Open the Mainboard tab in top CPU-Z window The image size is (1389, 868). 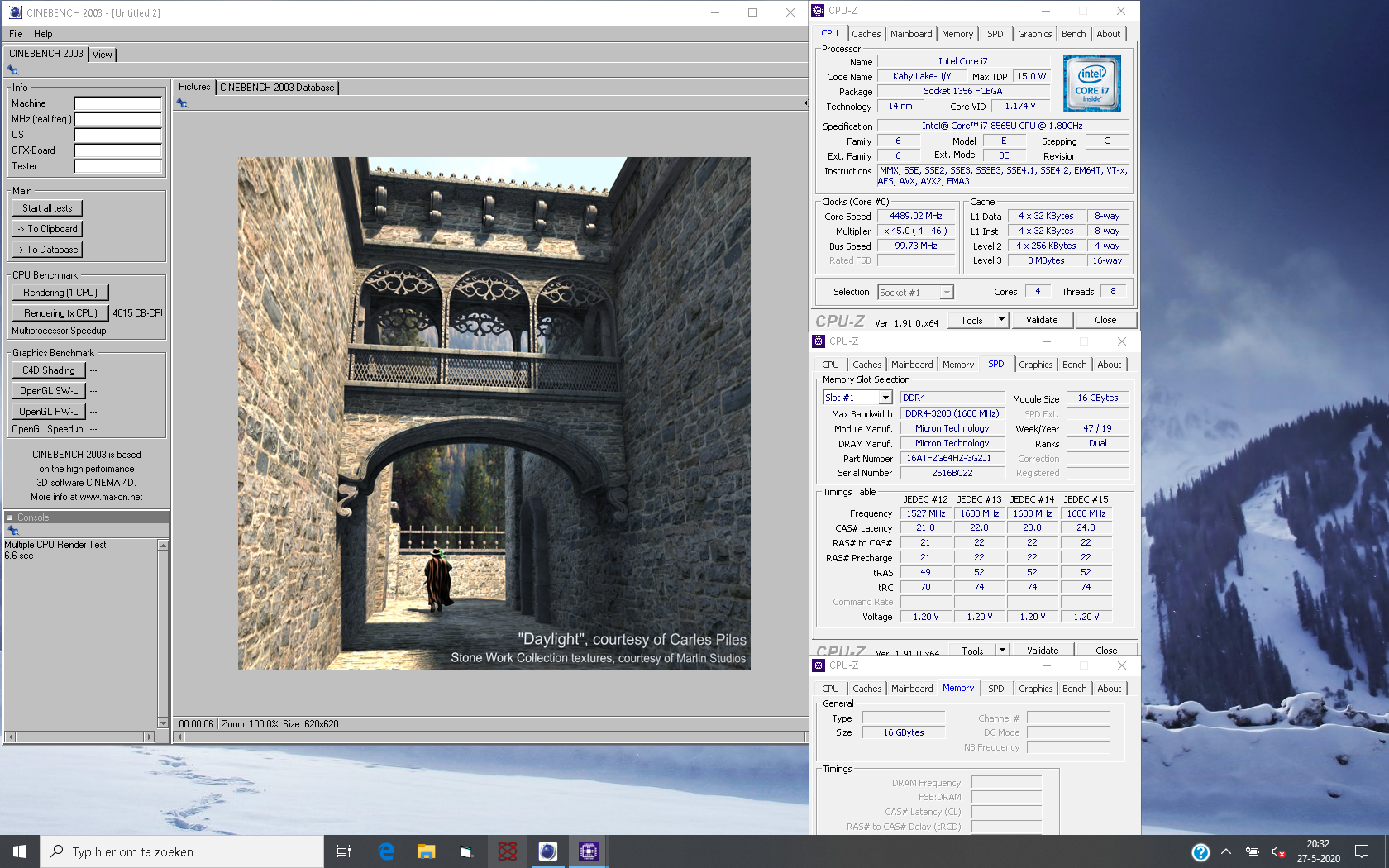coord(911,34)
